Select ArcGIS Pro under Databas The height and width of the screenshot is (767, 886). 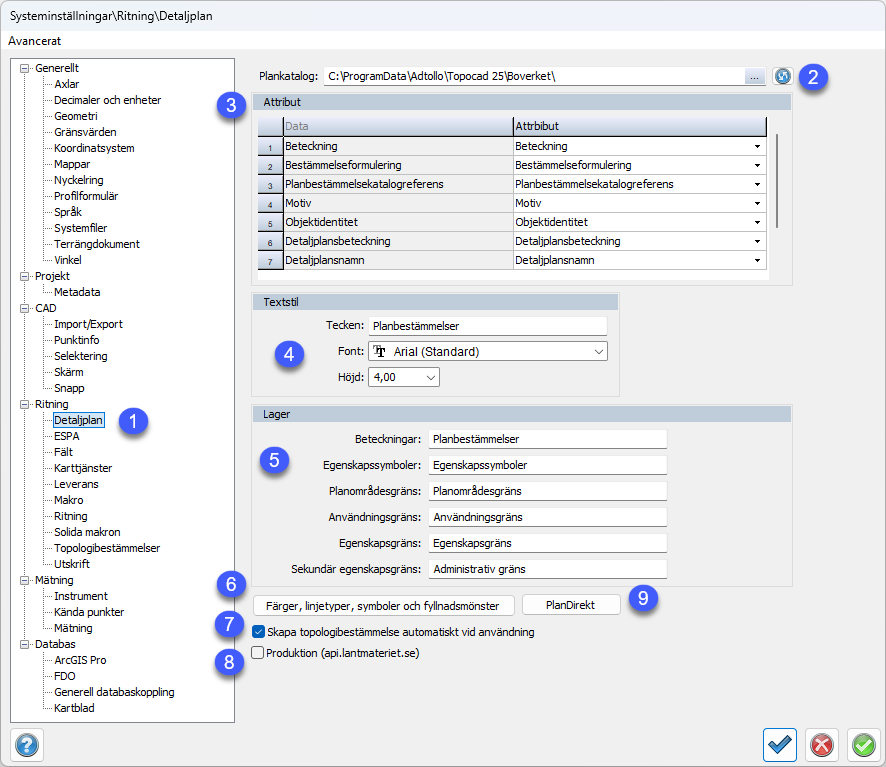click(80, 660)
